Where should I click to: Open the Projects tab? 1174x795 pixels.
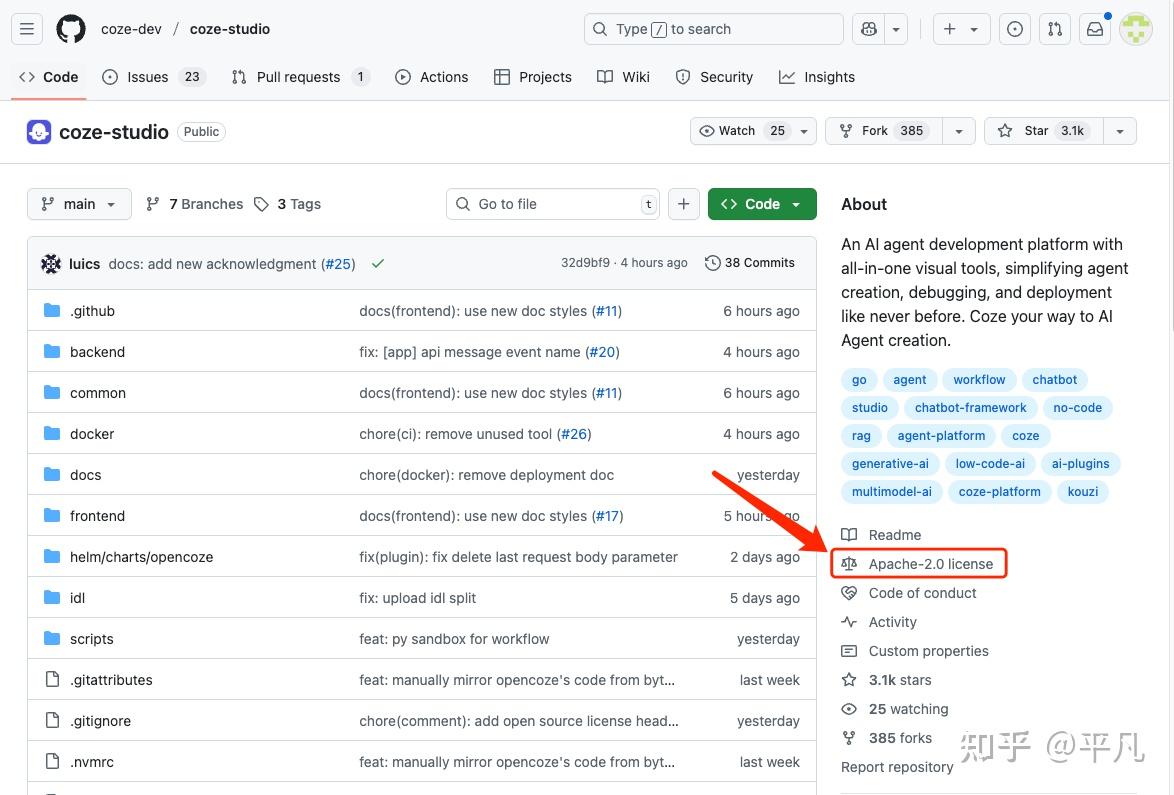coord(533,77)
